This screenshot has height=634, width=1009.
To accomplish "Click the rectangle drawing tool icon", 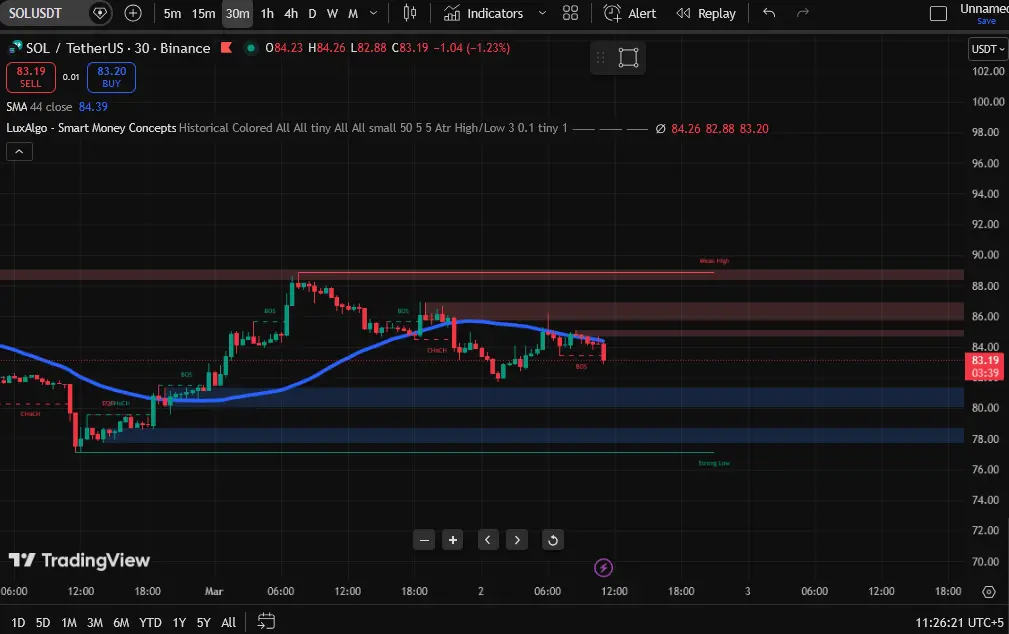I will (x=628, y=58).
